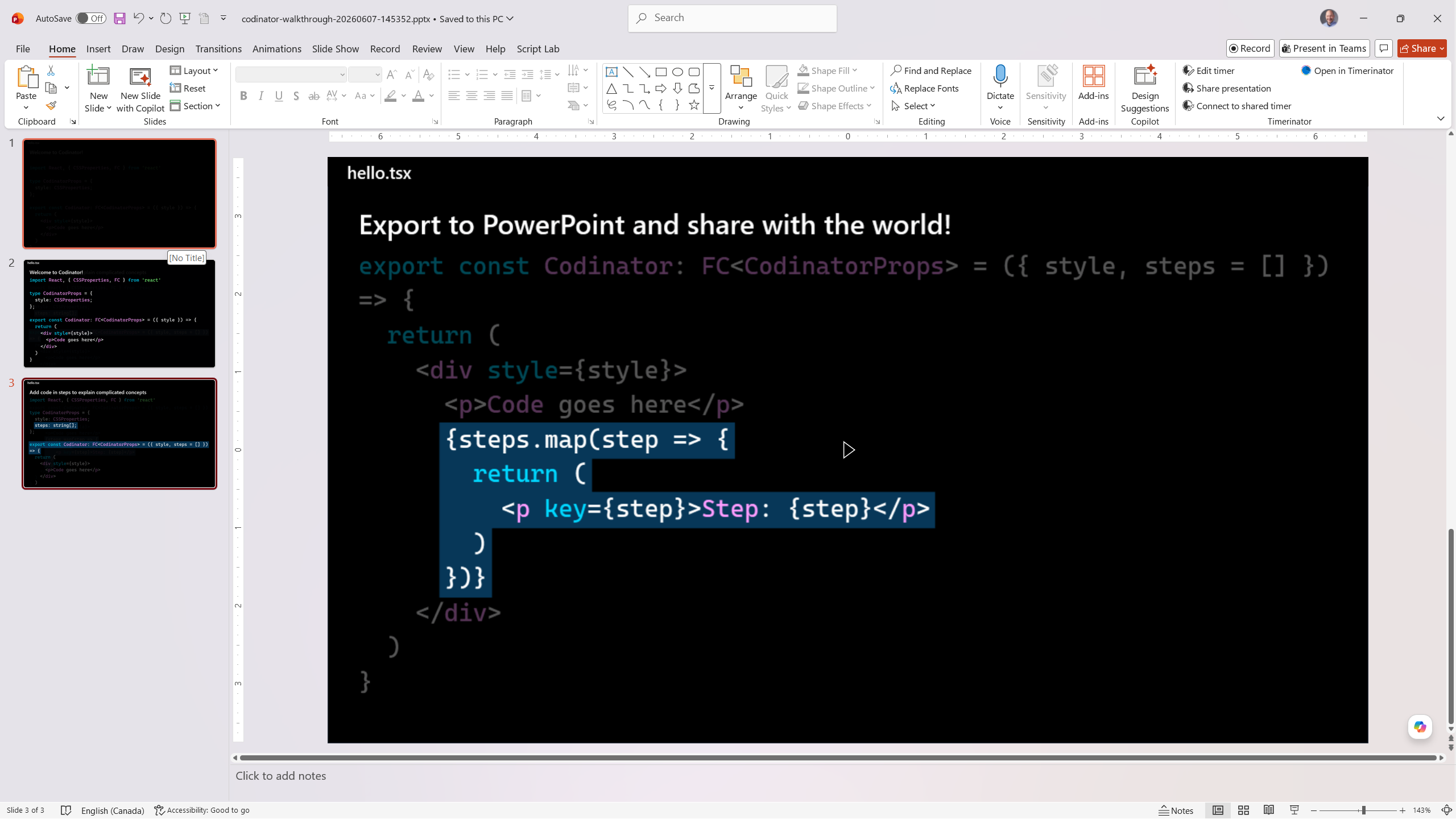Click Open in Timerinator

1347,71
